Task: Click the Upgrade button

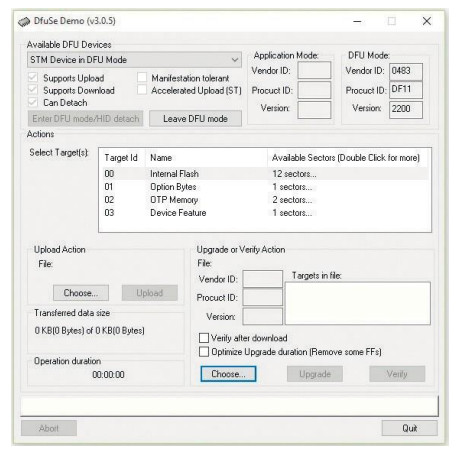Action: click(x=315, y=374)
